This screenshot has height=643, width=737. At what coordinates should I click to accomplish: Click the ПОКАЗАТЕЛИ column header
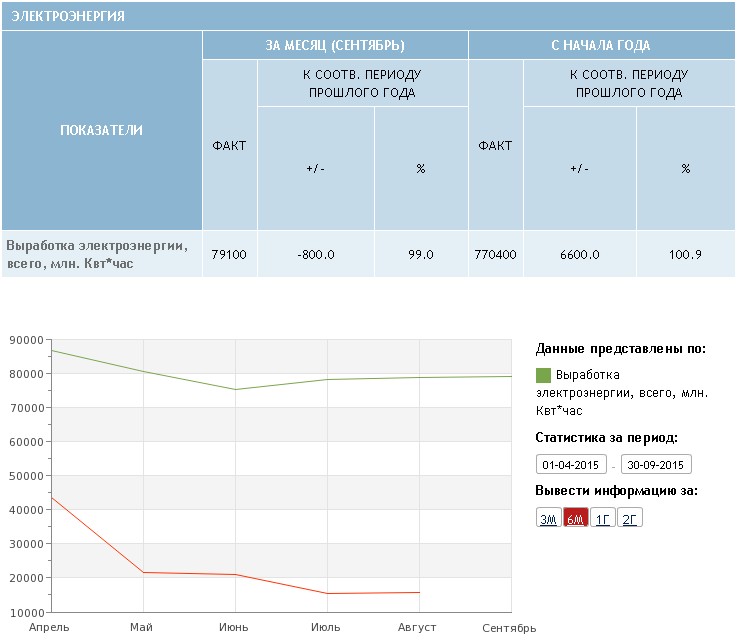pyautogui.click(x=101, y=131)
